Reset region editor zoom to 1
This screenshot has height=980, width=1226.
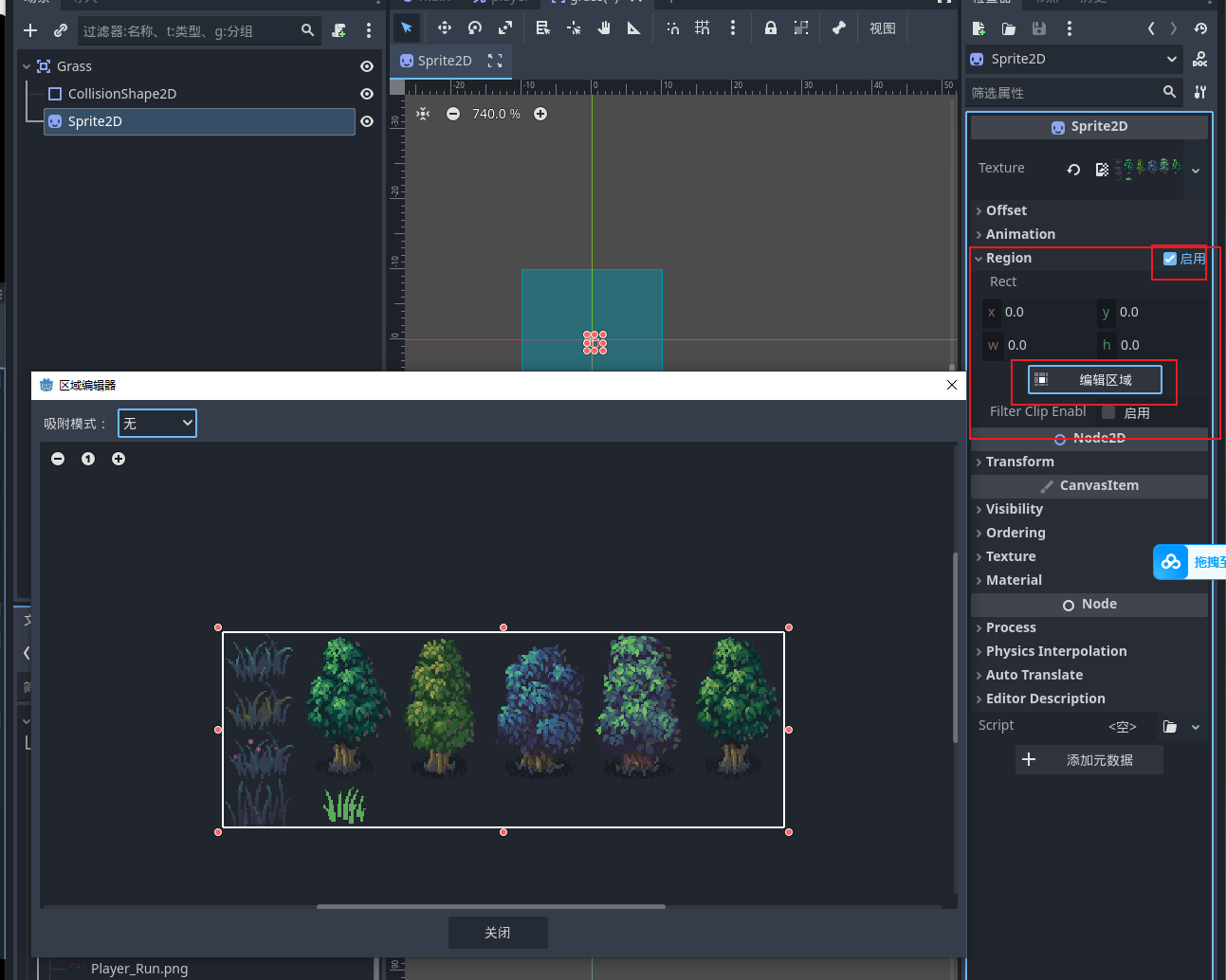click(88, 459)
